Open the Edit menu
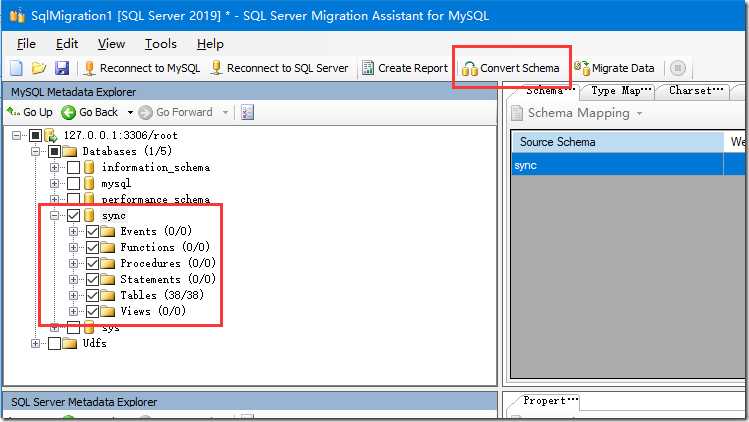The image size is (749, 422). pos(67,44)
